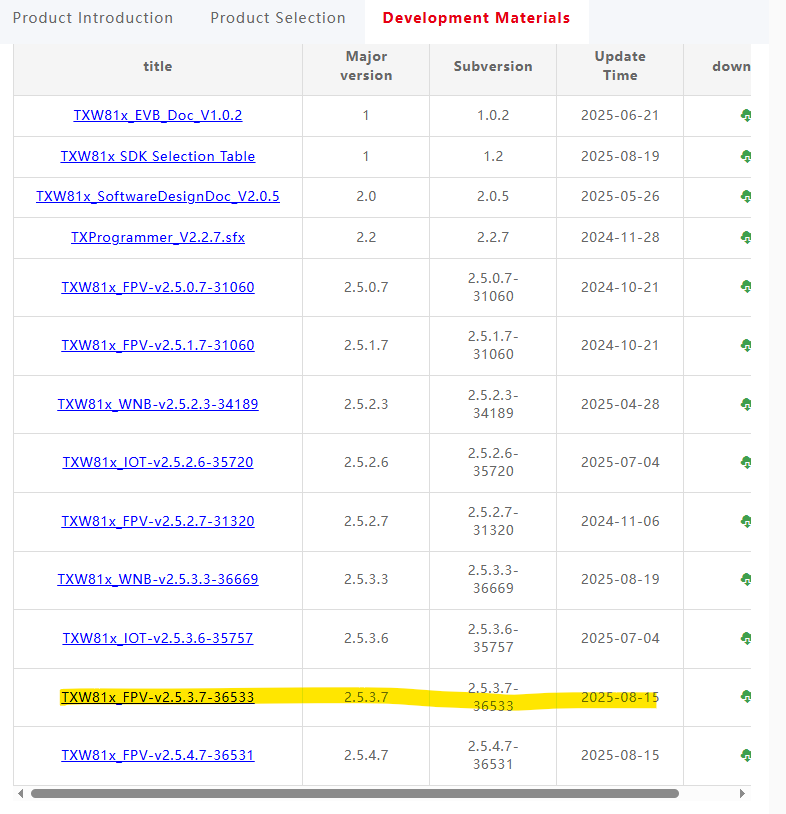The image size is (786, 814).
Task: Click subversion cell '2.5.2.6-35720'
Action: click(x=493, y=462)
